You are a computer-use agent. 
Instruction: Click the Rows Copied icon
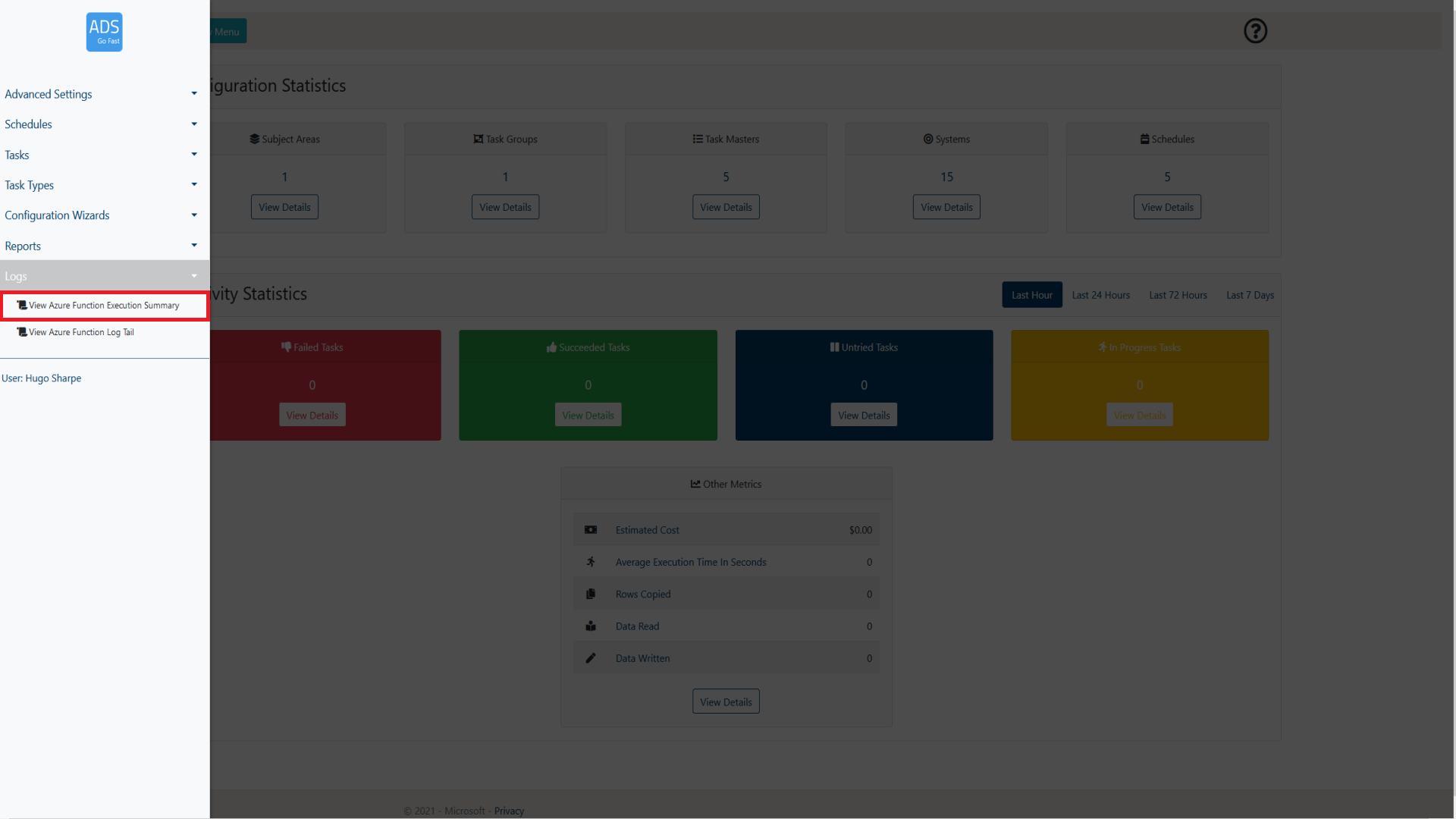click(x=591, y=594)
